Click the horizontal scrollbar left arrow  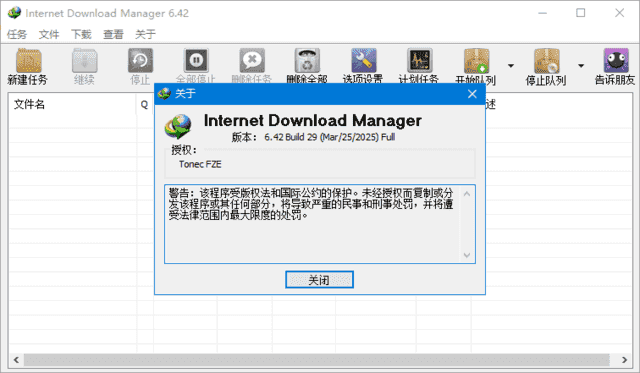tap(16, 360)
